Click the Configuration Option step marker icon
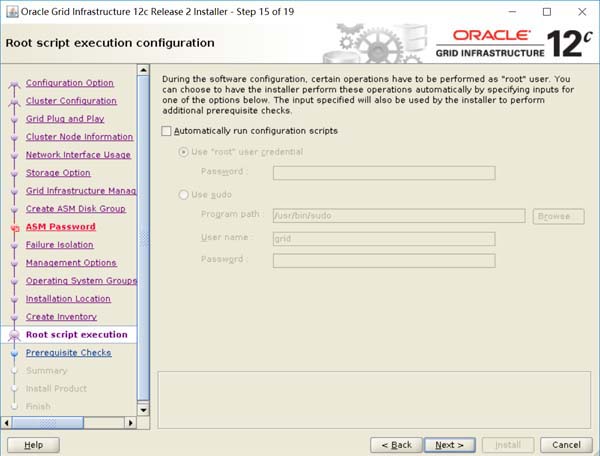 tap(15, 84)
